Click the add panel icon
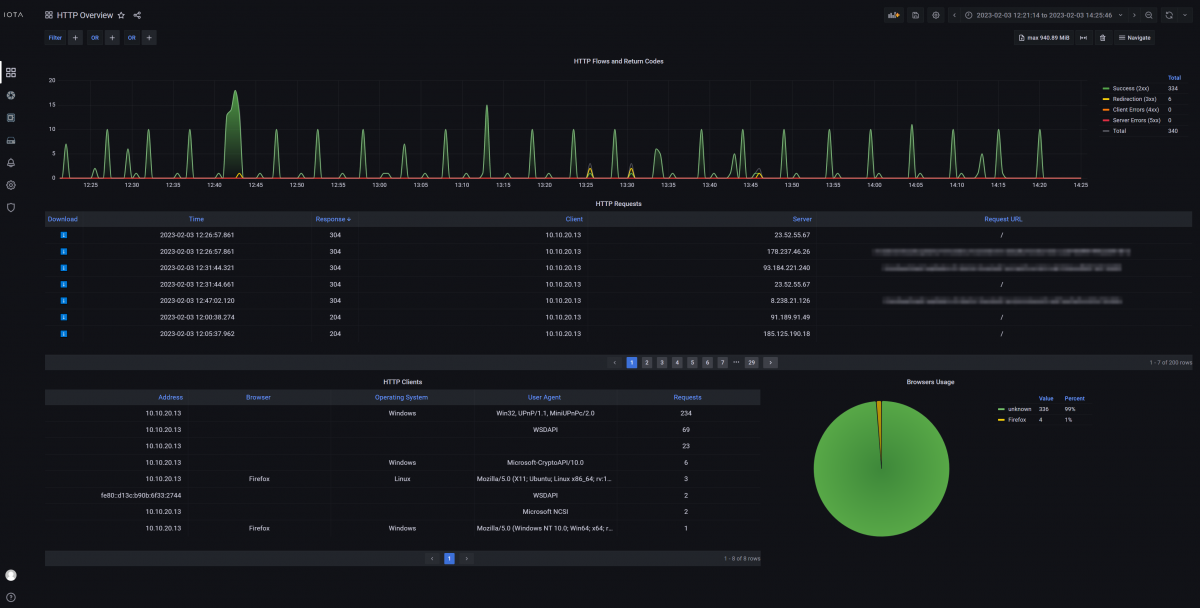Screen dimensions: 1200x608 (893, 15)
